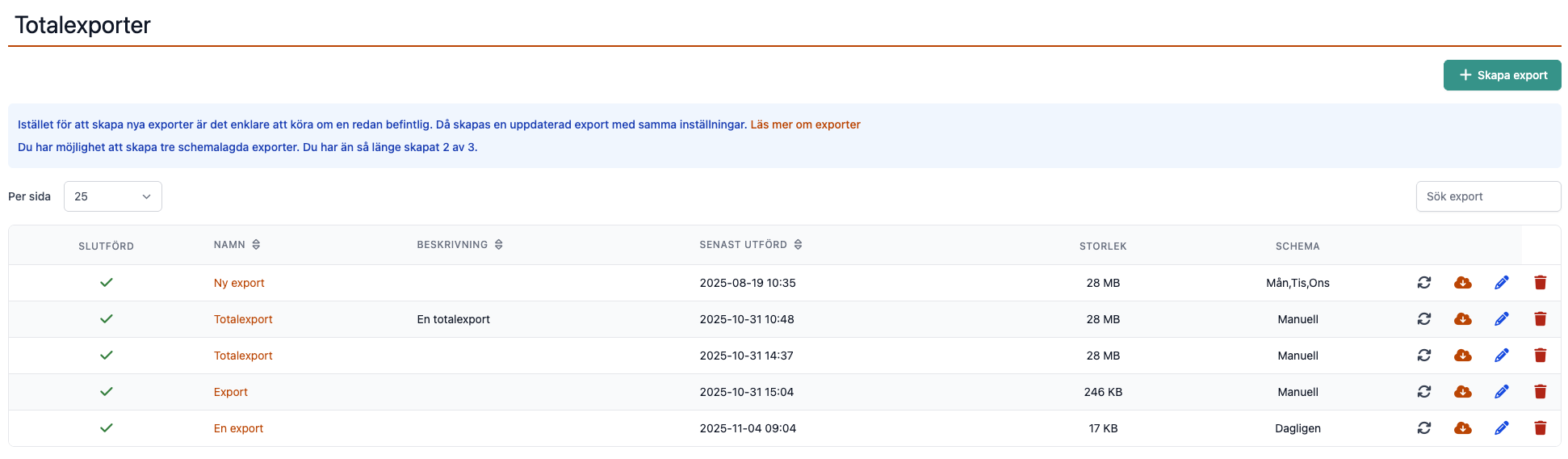This screenshot has height=459, width=1568.
Task: Delete the Totalexport executed at 14:37
Action: click(1541, 356)
